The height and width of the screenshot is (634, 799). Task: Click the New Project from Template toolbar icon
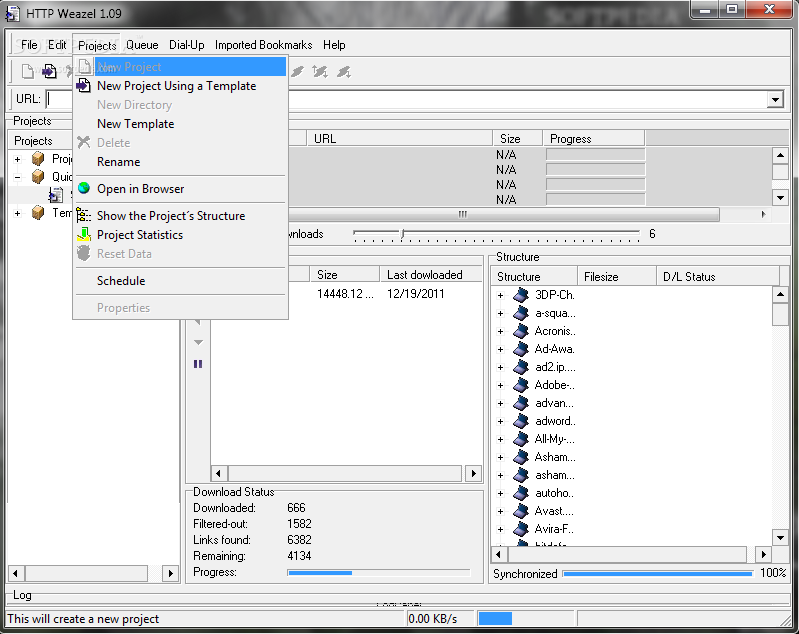(49, 71)
